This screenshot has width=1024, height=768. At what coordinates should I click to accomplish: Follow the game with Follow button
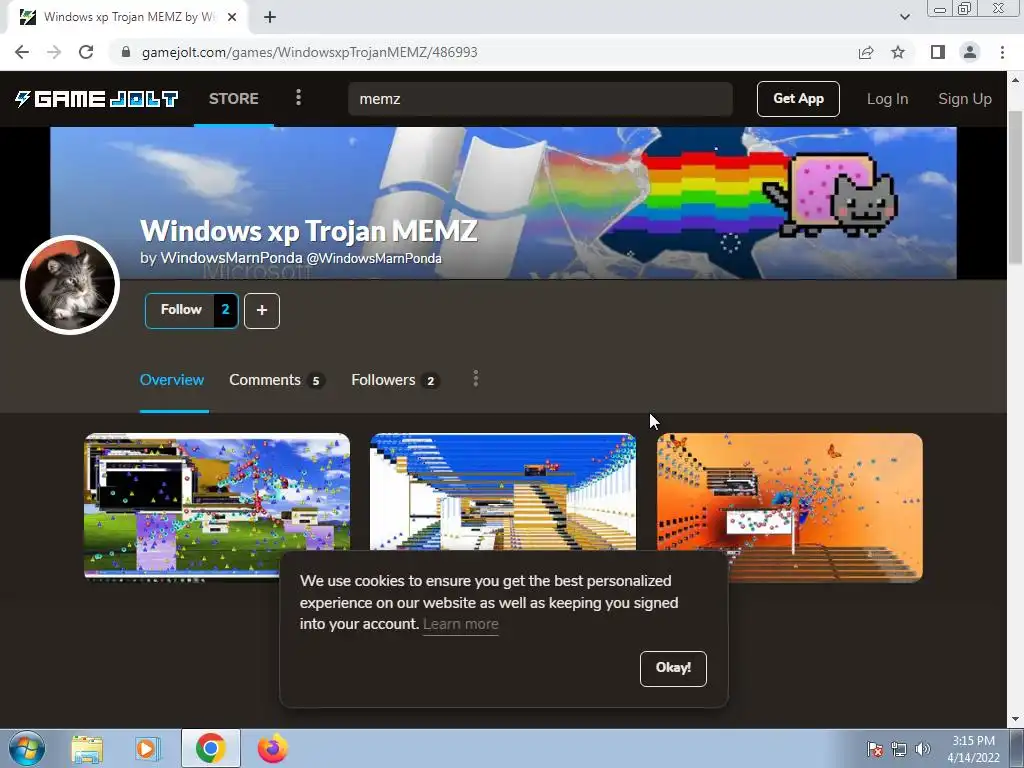(x=180, y=310)
